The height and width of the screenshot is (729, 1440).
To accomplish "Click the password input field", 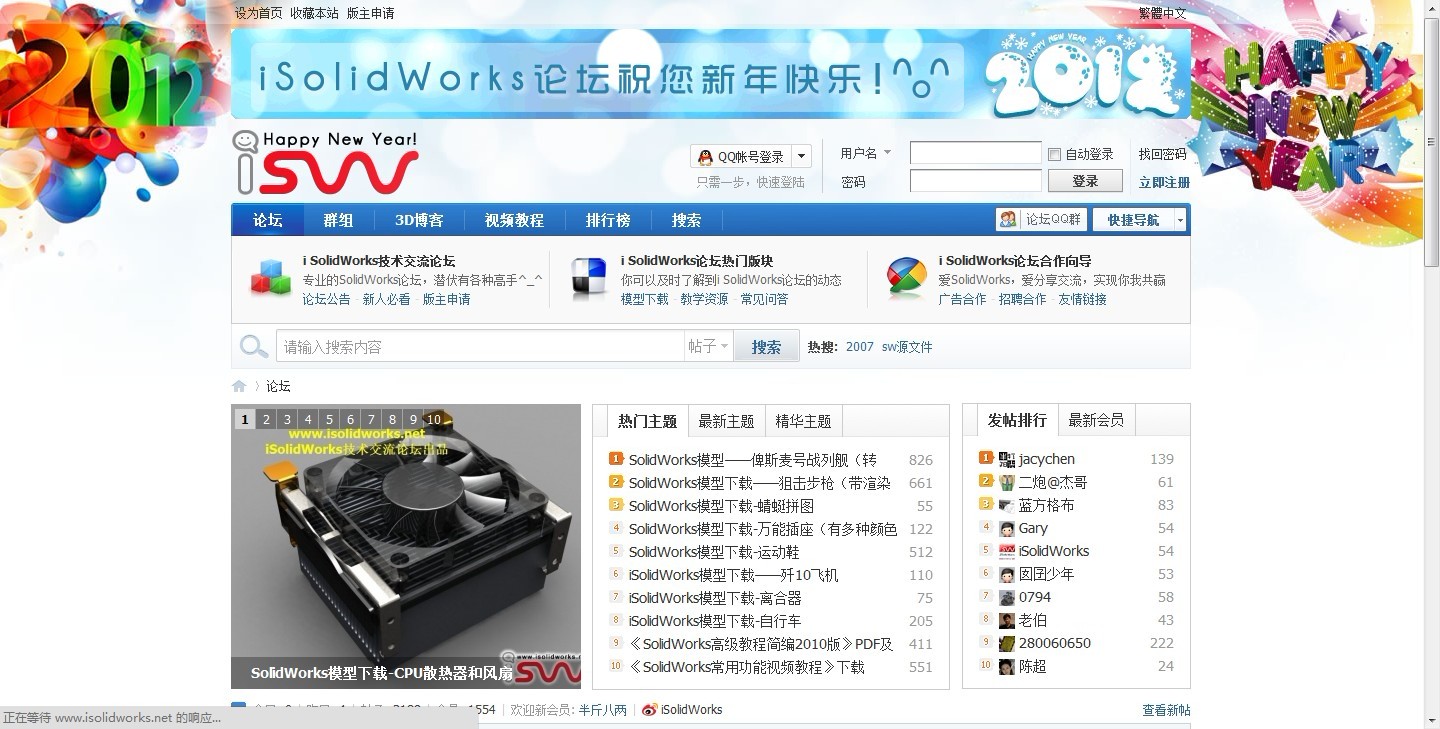I will point(976,181).
